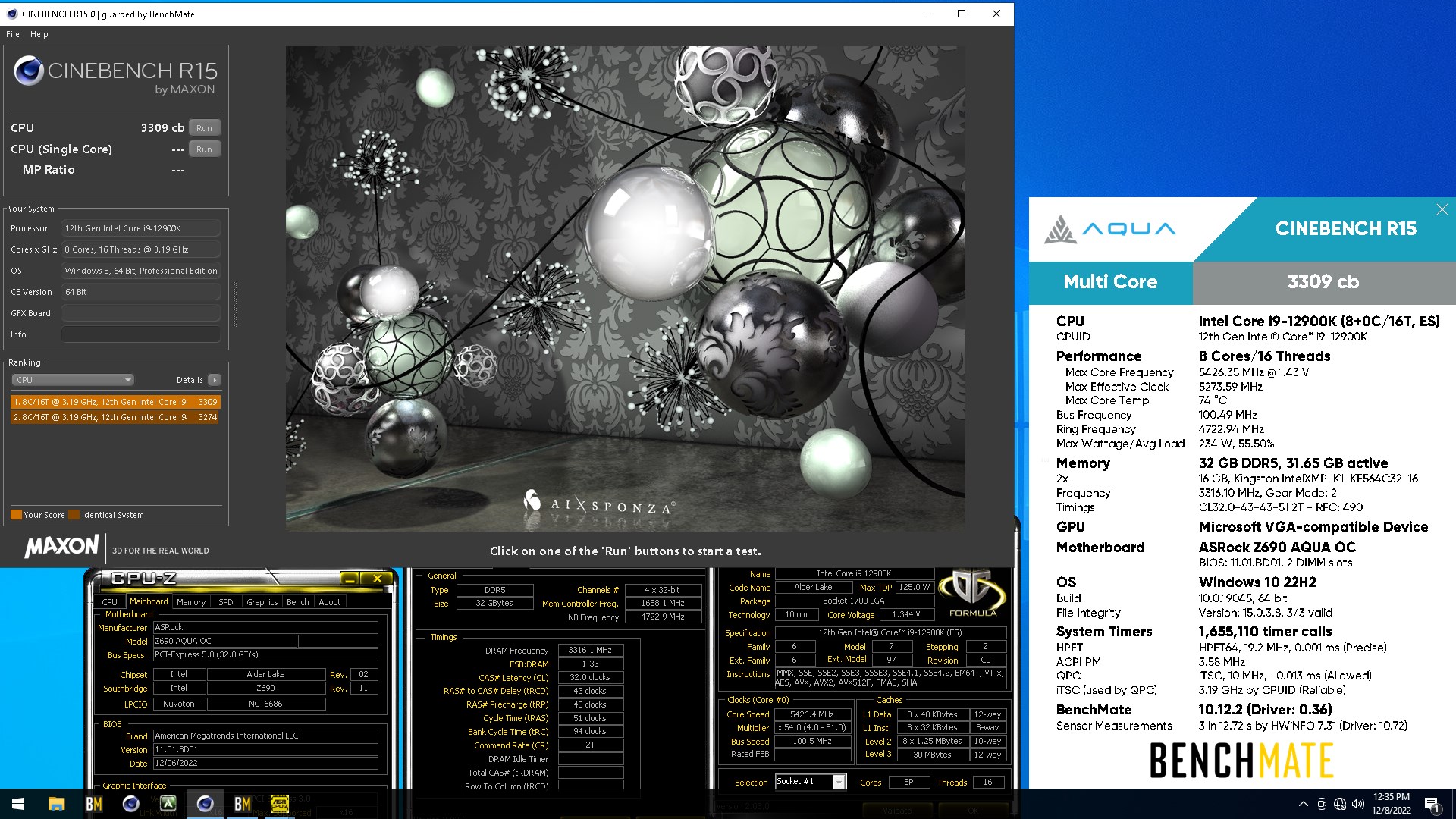1456x819 pixels.
Task: Click the Multiplier x 54.0 value
Action: (x=812, y=727)
